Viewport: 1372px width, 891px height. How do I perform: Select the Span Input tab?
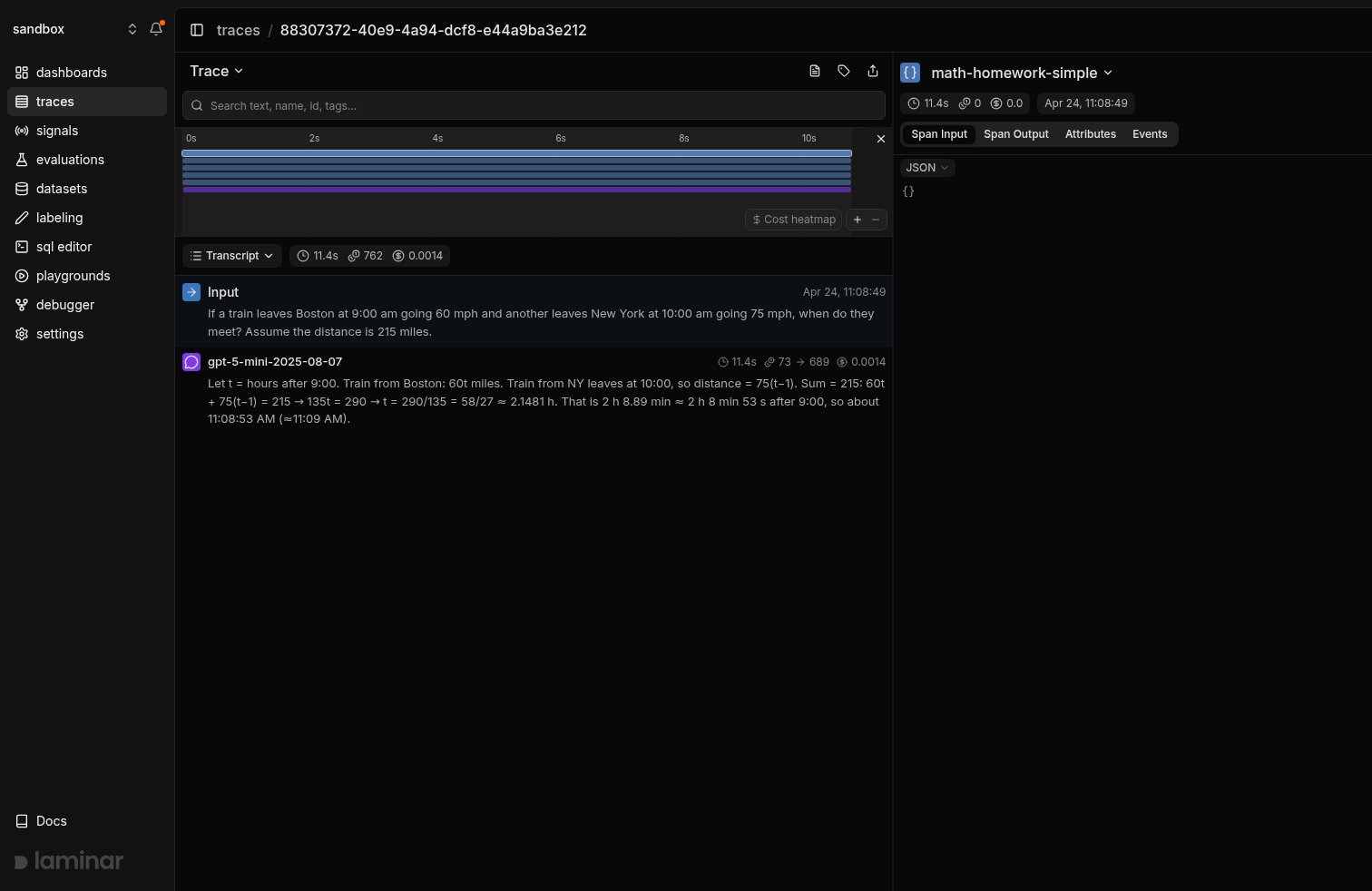coord(939,134)
